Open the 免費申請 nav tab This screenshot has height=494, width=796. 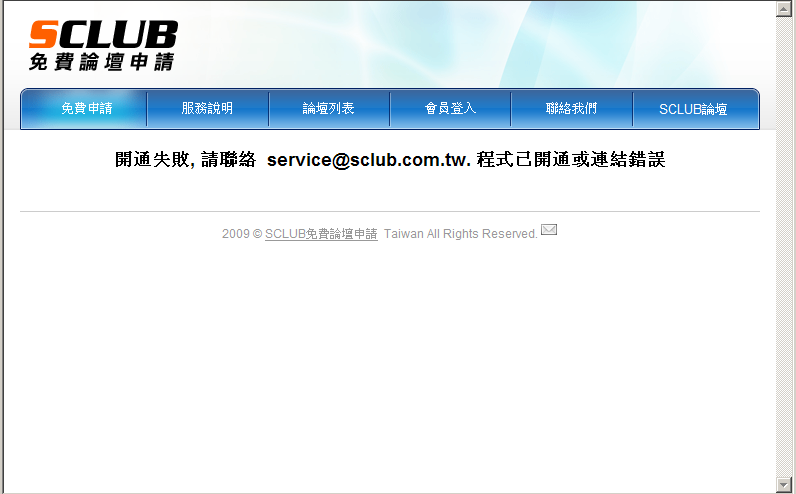(x=84, y=108)
